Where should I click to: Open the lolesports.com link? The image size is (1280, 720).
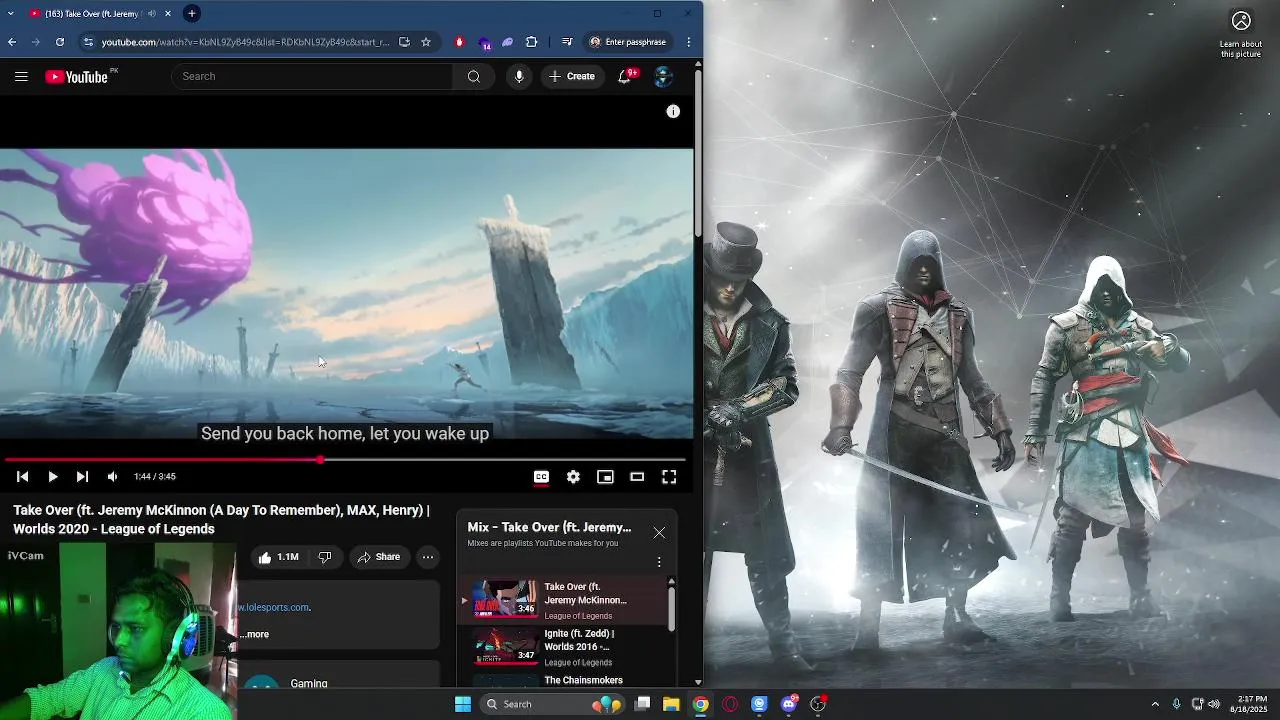click(x=274, y=607)
